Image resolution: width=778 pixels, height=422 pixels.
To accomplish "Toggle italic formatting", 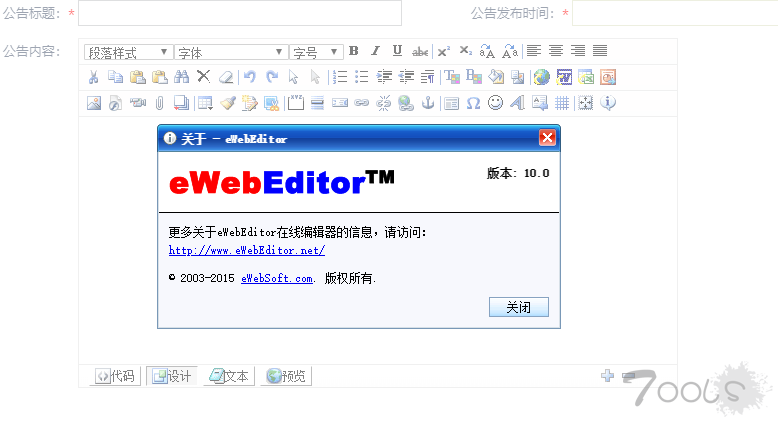I will (376, 51).
